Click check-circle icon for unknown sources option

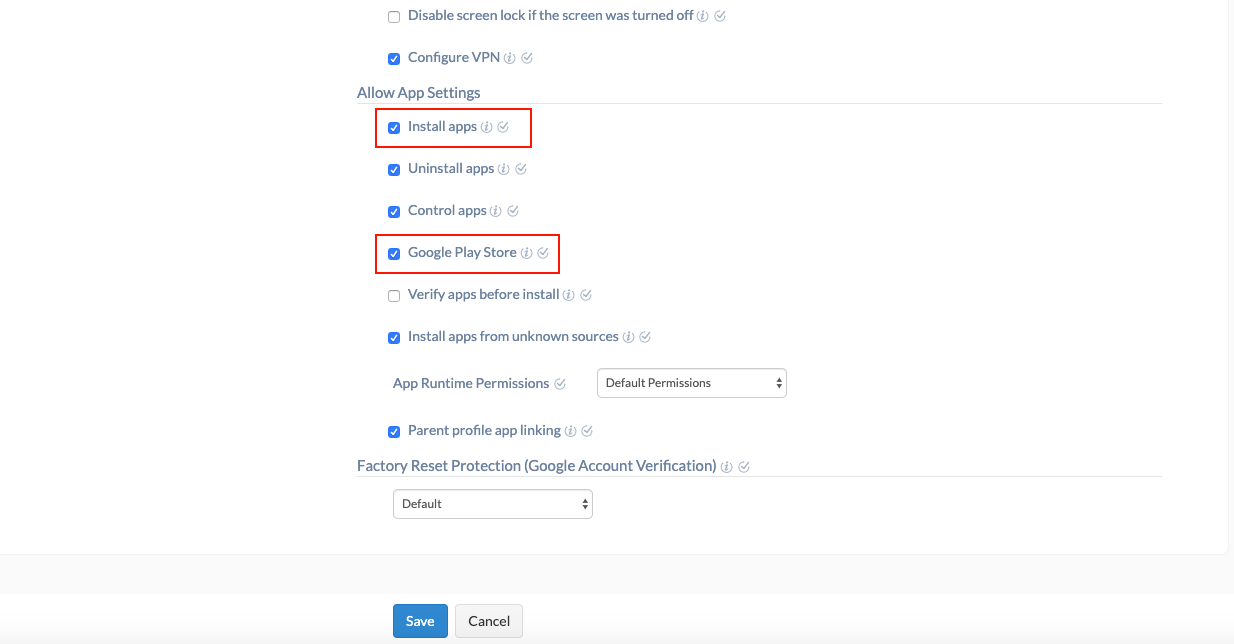tap(645, 337)
